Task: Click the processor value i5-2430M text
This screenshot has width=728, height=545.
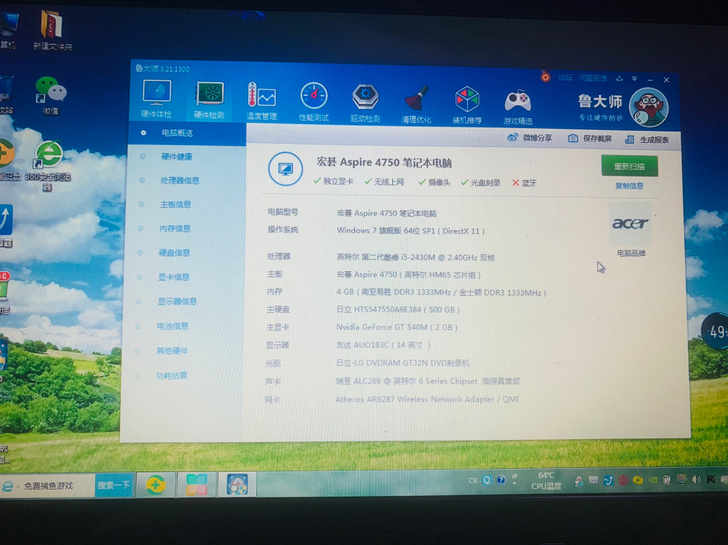Action: coord(416,257)
